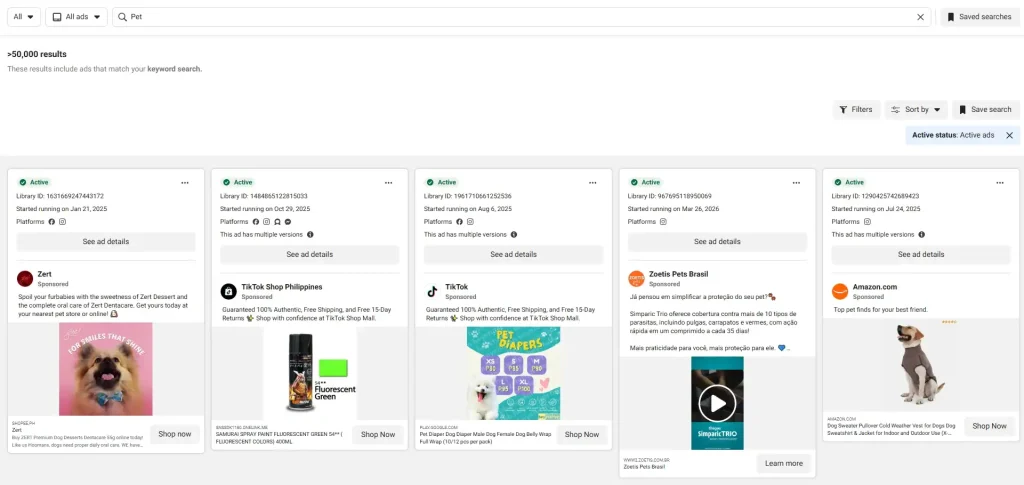Image resolution: width=1024 pixels, height=485 pixels.
Task: Open Zert advertiser profile logo
Action: (25, 279)
